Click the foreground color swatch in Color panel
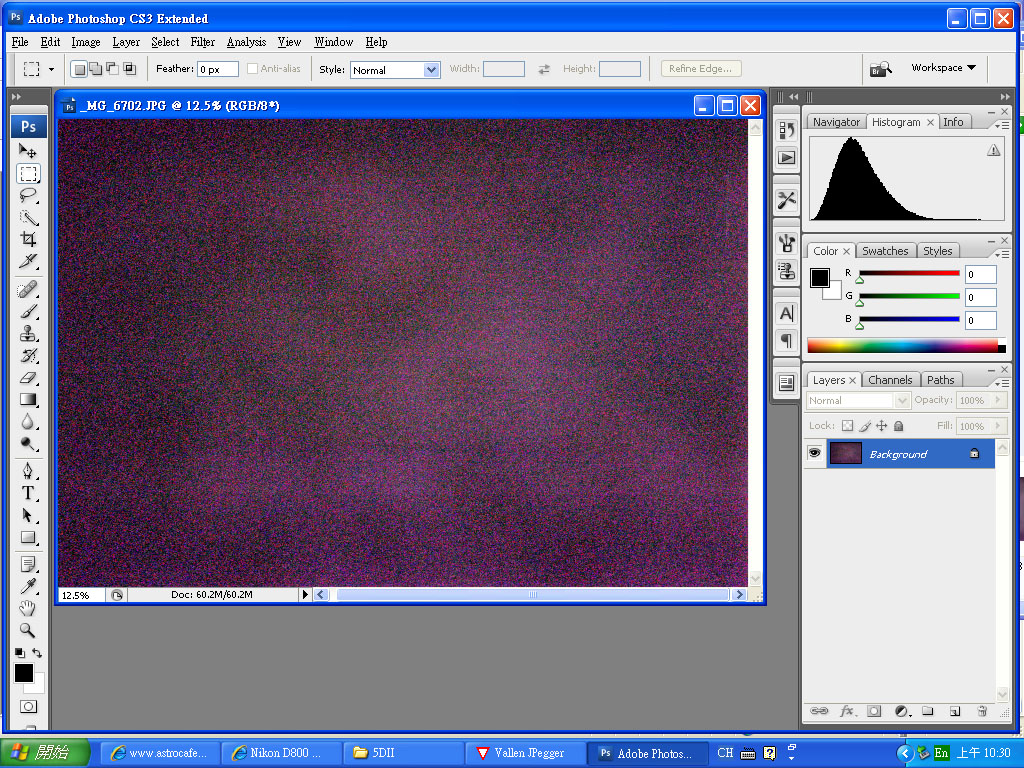Viewport: 1024px width, 768px height. click(x=820, y=277)
